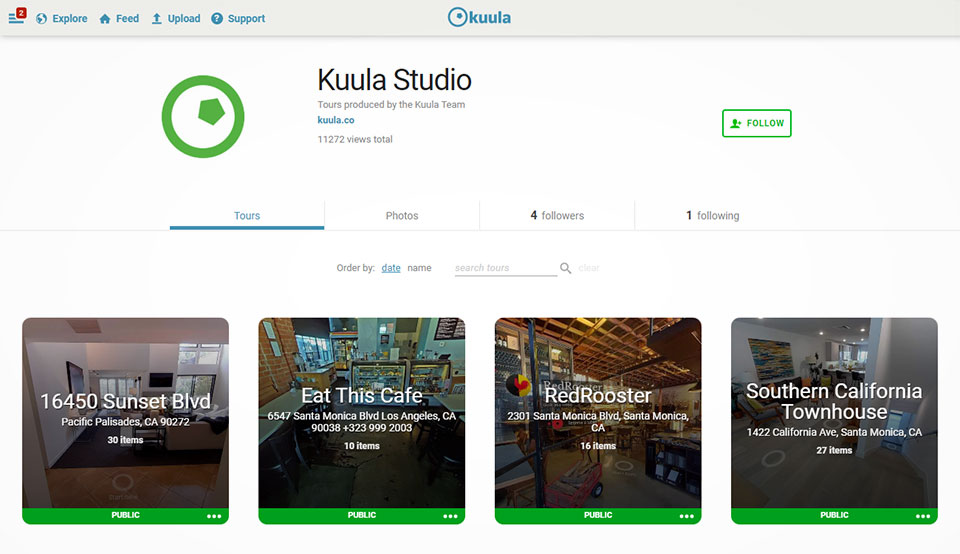960x554 pixels.
Task: Switch to the Photos tab
Action: point(402,215)
